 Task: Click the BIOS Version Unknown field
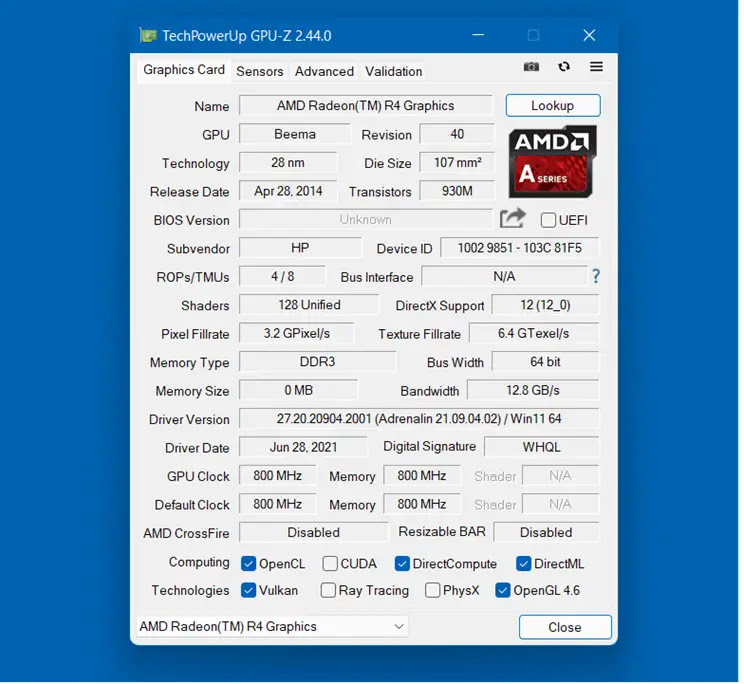click(x=366, y=220)
